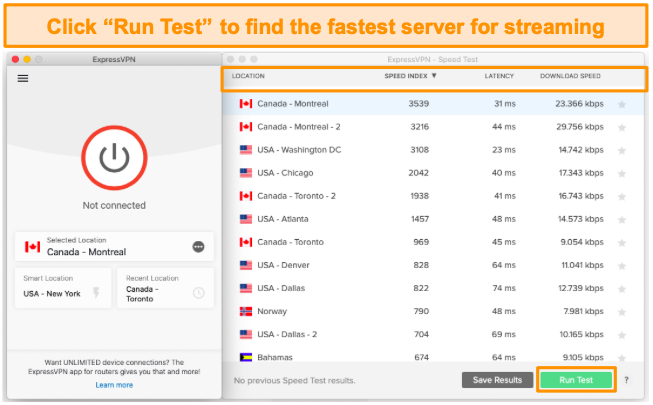Favorite Canada - Montreal - 2 star
The image size is (653, 405).
pos(622,127)
